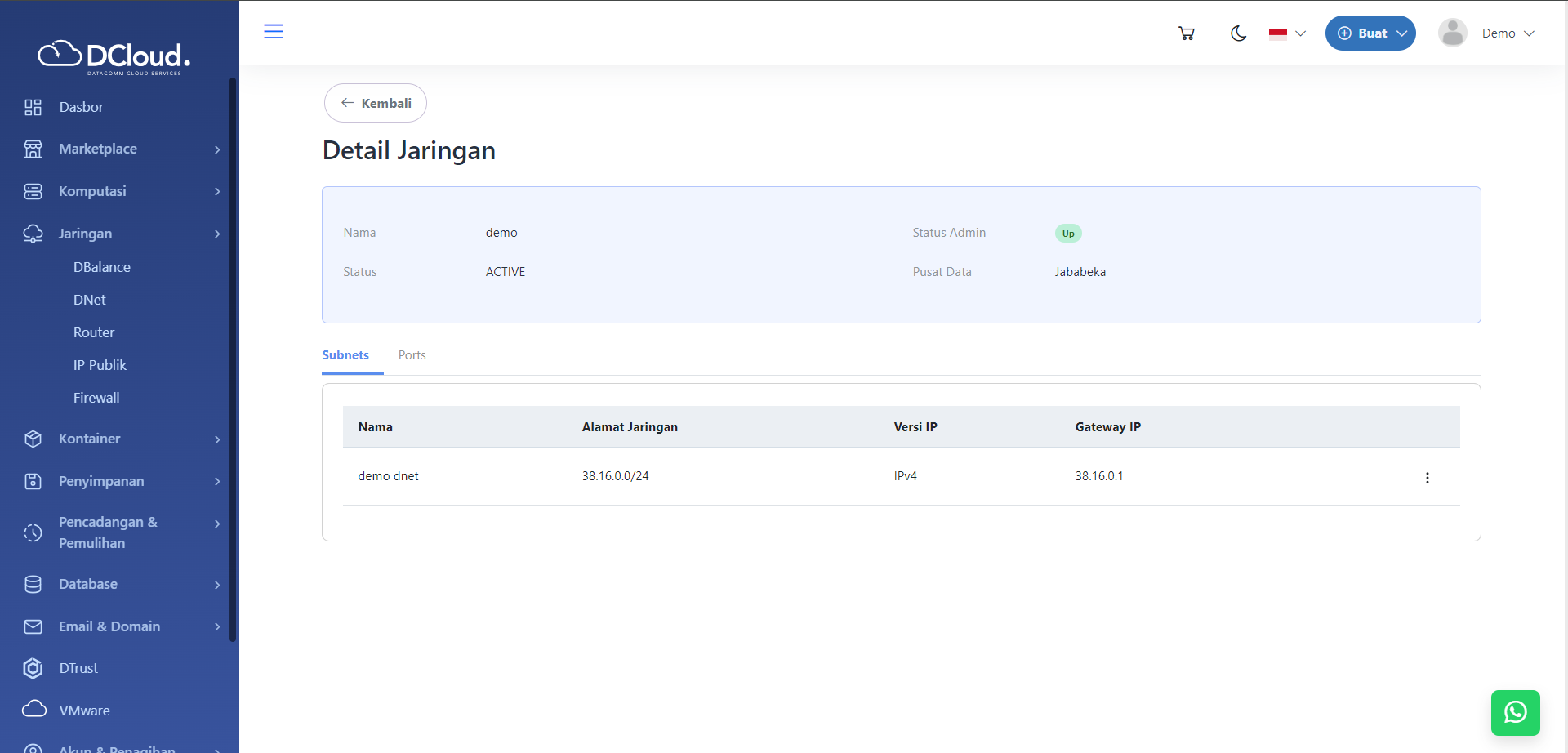Open the Buat create dropdown
1568x753 pixels.
coord(1370,33)
